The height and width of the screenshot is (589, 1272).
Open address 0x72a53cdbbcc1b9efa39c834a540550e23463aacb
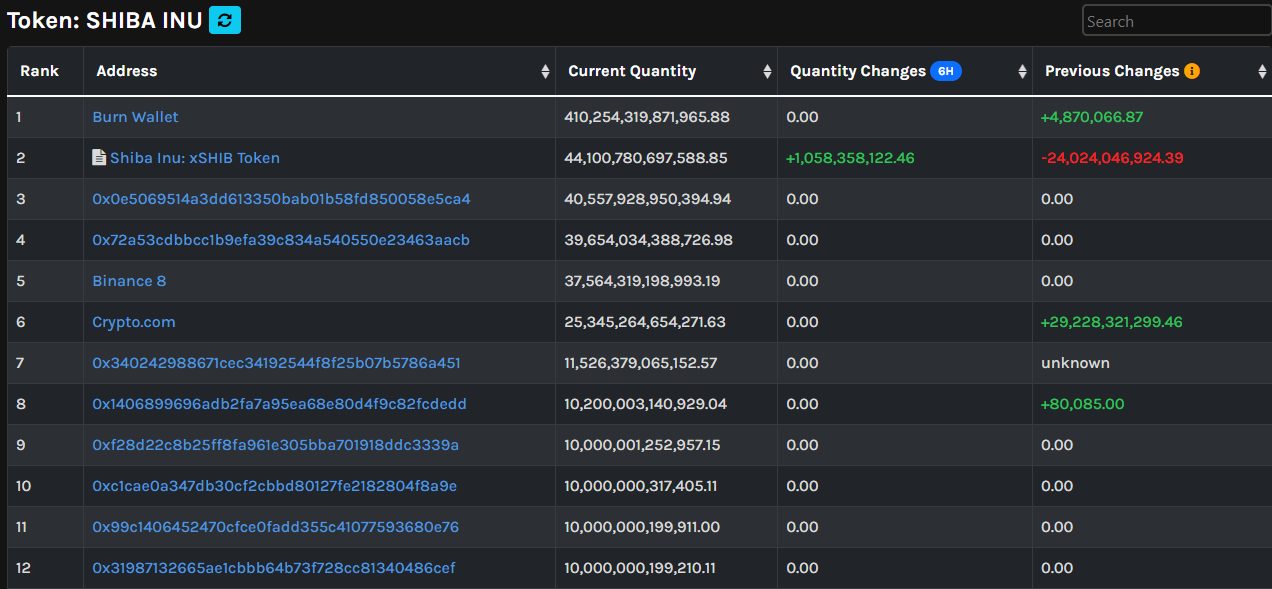click(281, 240)
